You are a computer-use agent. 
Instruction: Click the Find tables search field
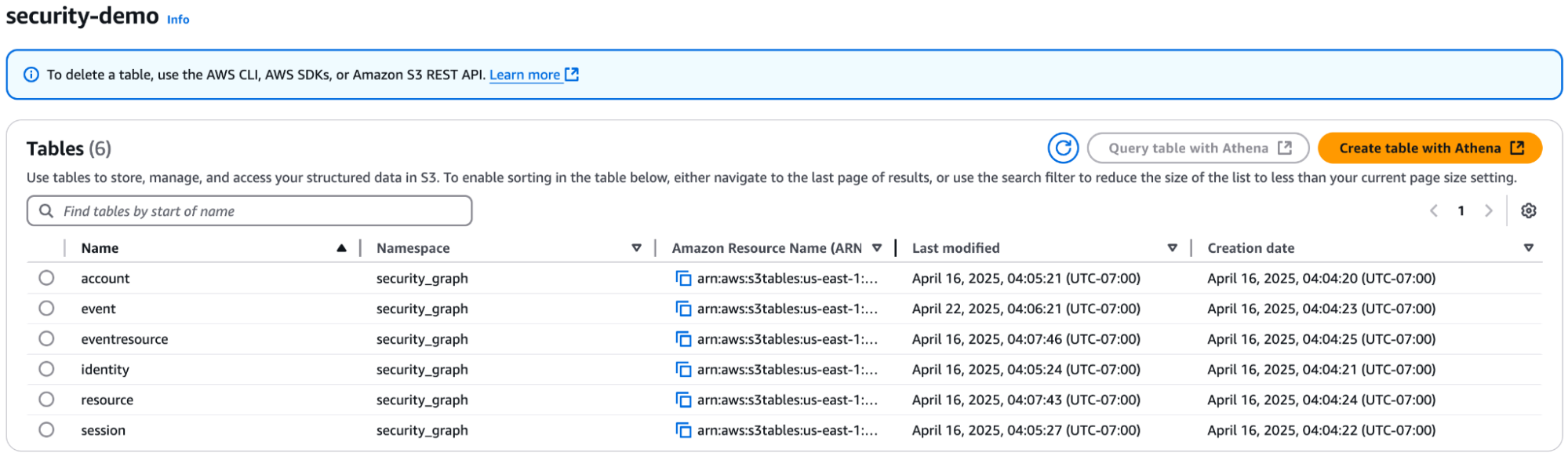235,210
